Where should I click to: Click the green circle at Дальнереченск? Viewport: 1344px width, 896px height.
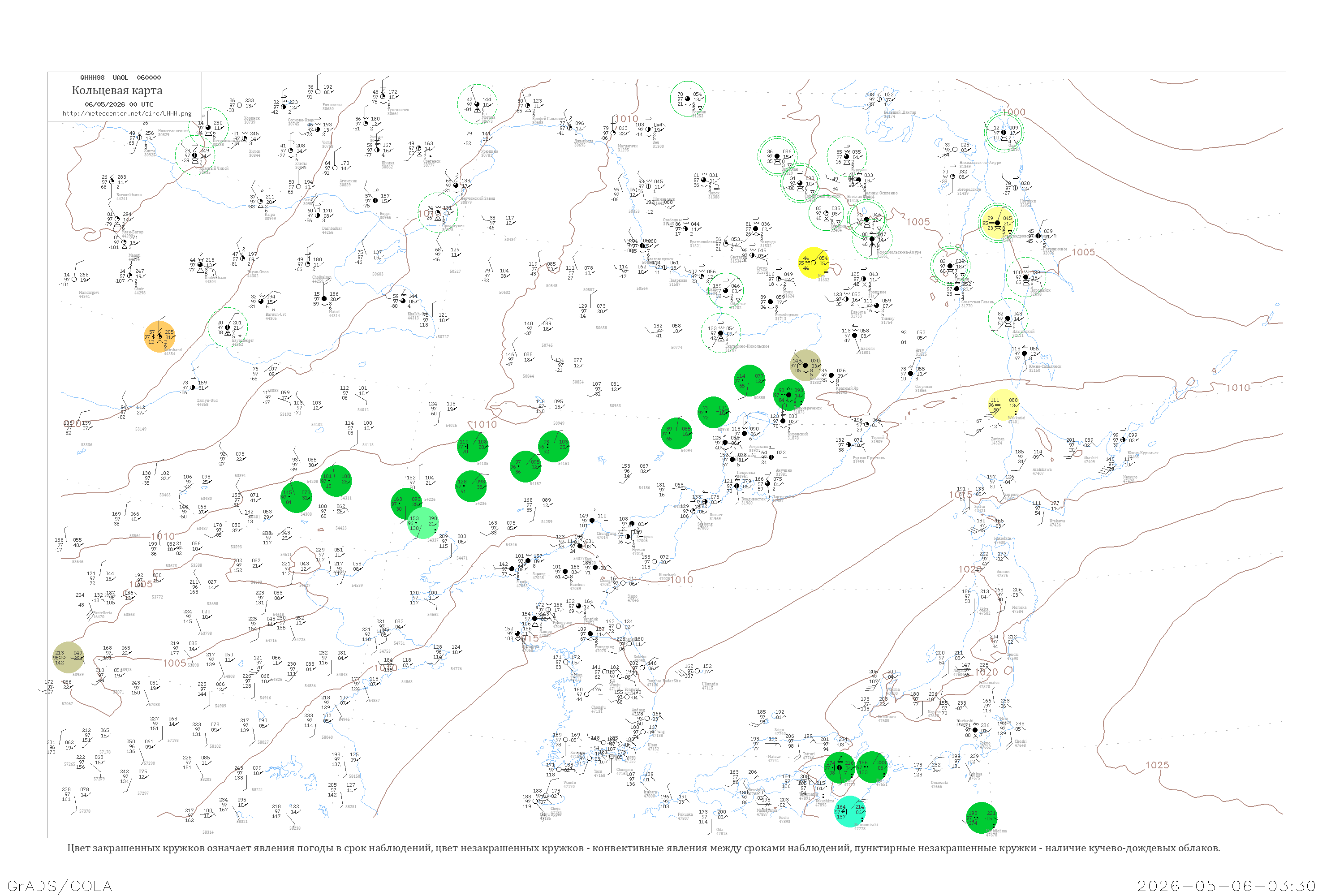coord(789,395)
